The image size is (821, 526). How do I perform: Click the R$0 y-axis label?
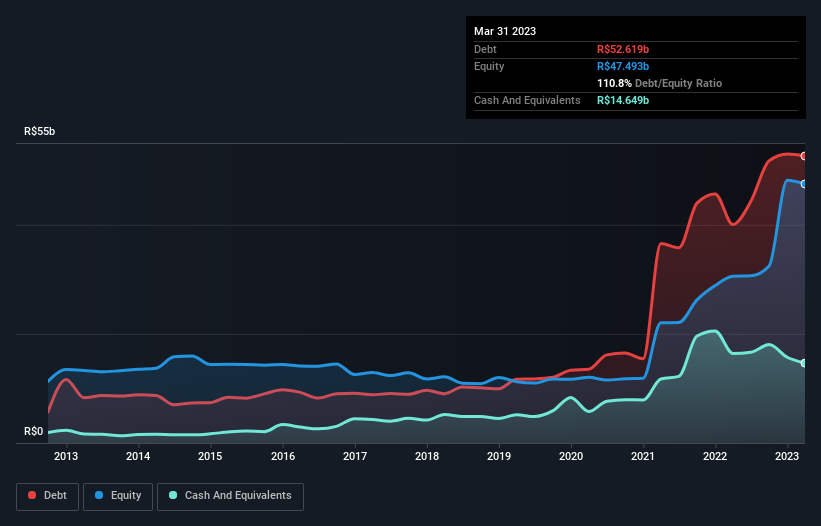34,432
